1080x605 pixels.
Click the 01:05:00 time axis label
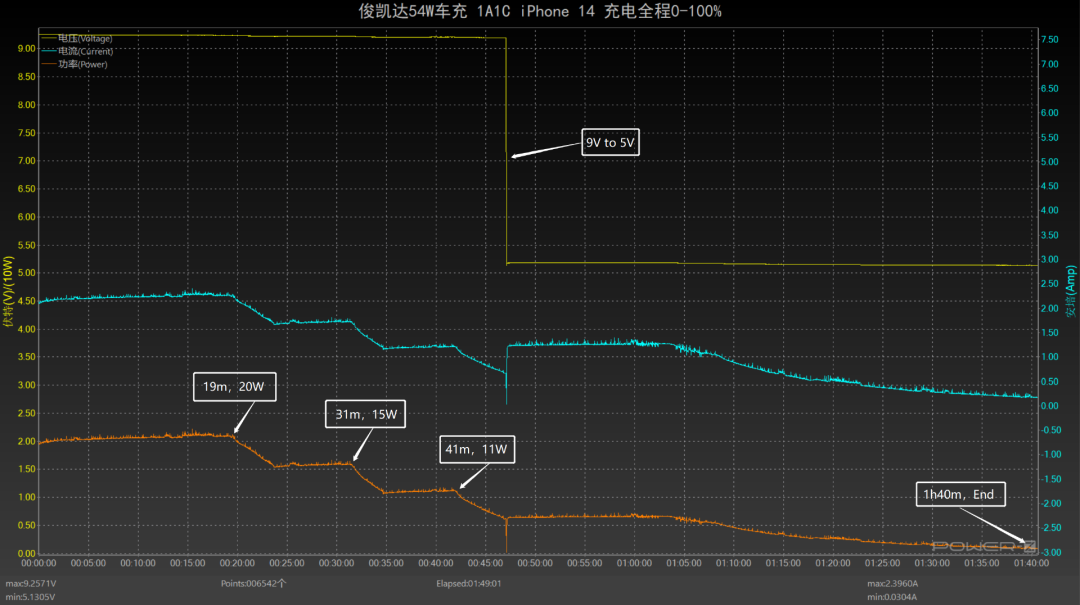coord(684,563)
